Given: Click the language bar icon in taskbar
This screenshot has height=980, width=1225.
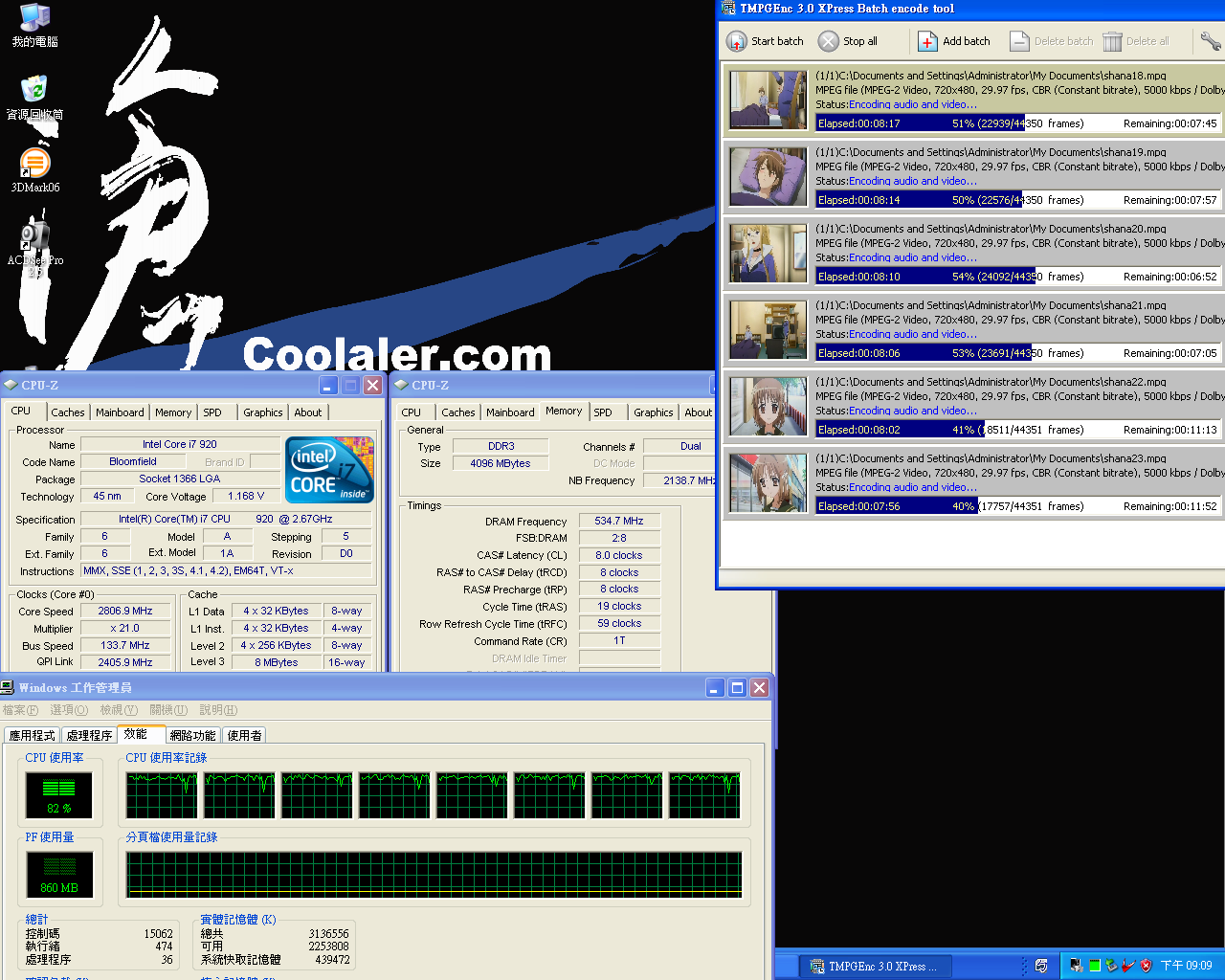Looking at the screenshot, I should click(1041, 966).
